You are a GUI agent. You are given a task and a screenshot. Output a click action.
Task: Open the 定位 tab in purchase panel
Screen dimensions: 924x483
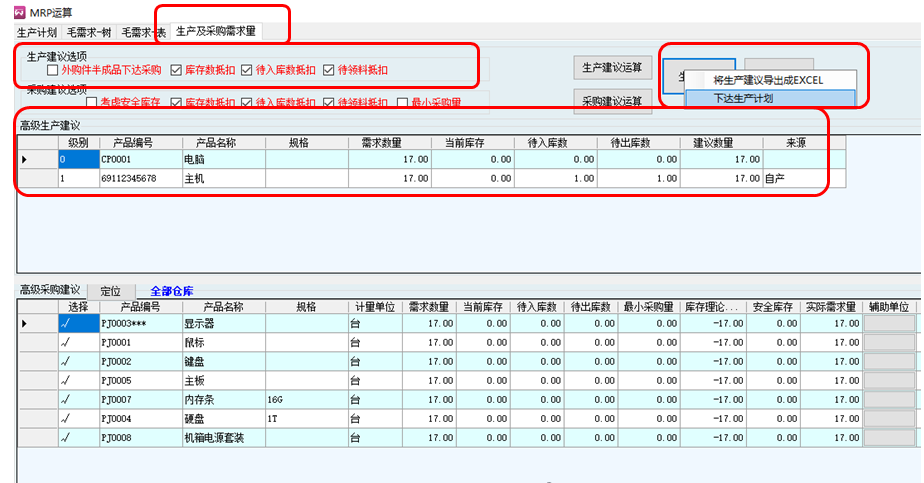pyautogui.click(x=111, y=290)
